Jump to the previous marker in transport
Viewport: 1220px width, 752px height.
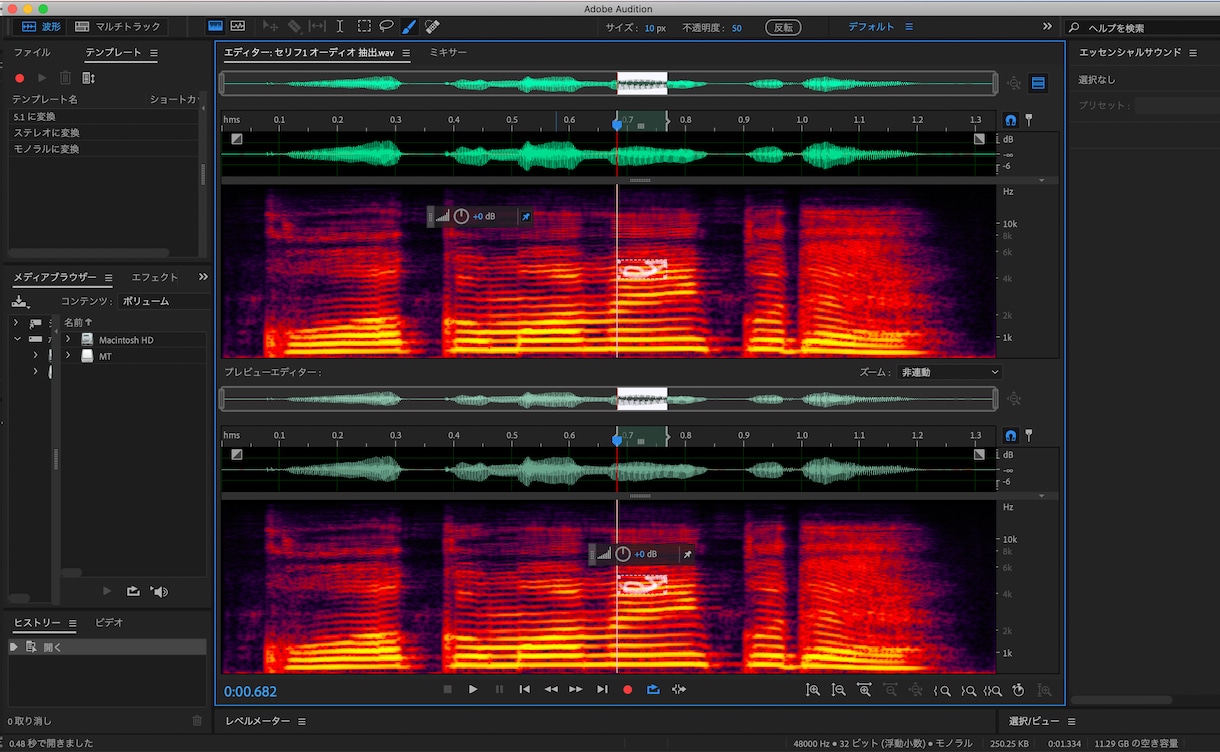coord(524,689)
